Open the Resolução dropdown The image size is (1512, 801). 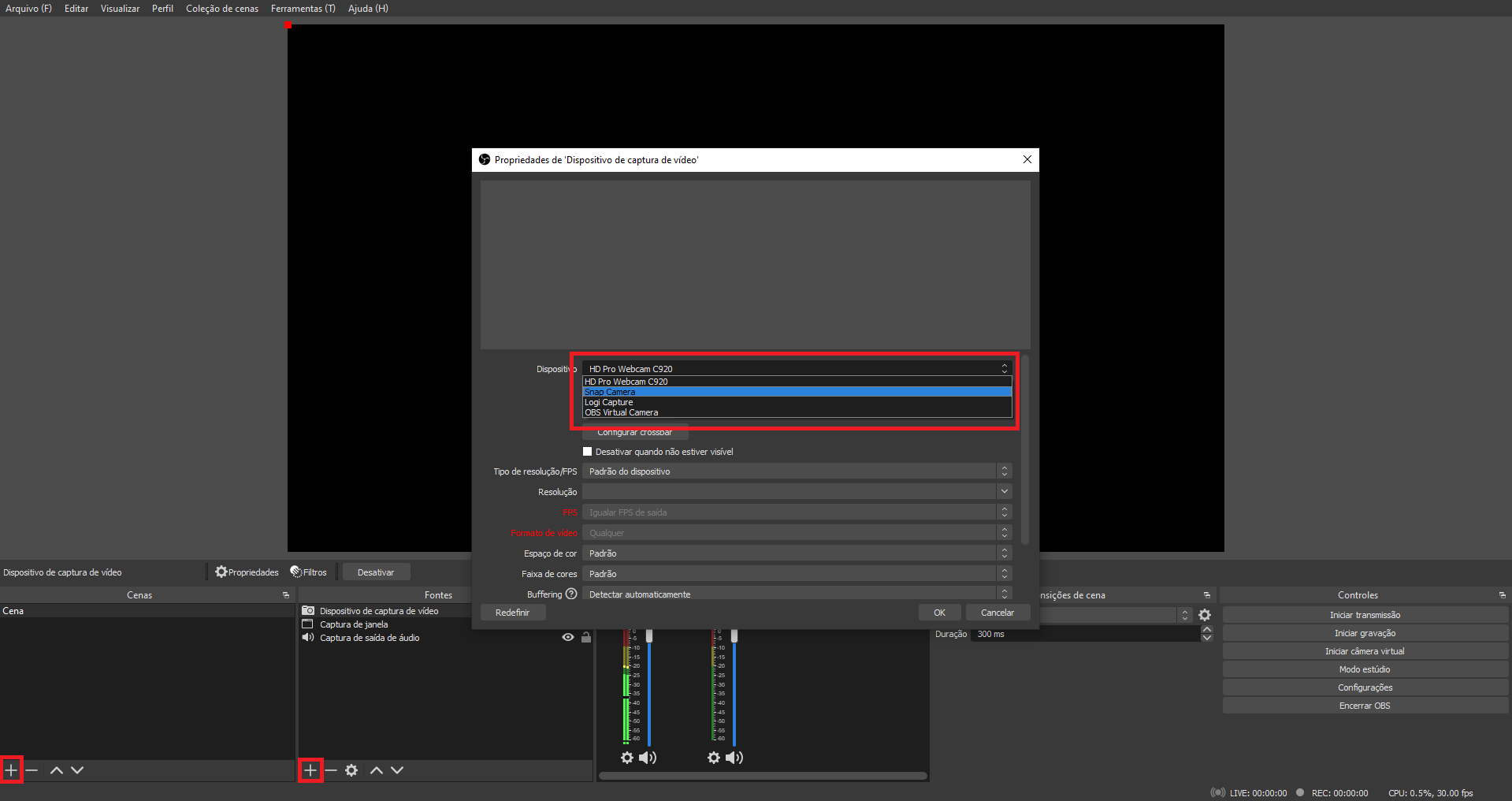coord(797,492)
